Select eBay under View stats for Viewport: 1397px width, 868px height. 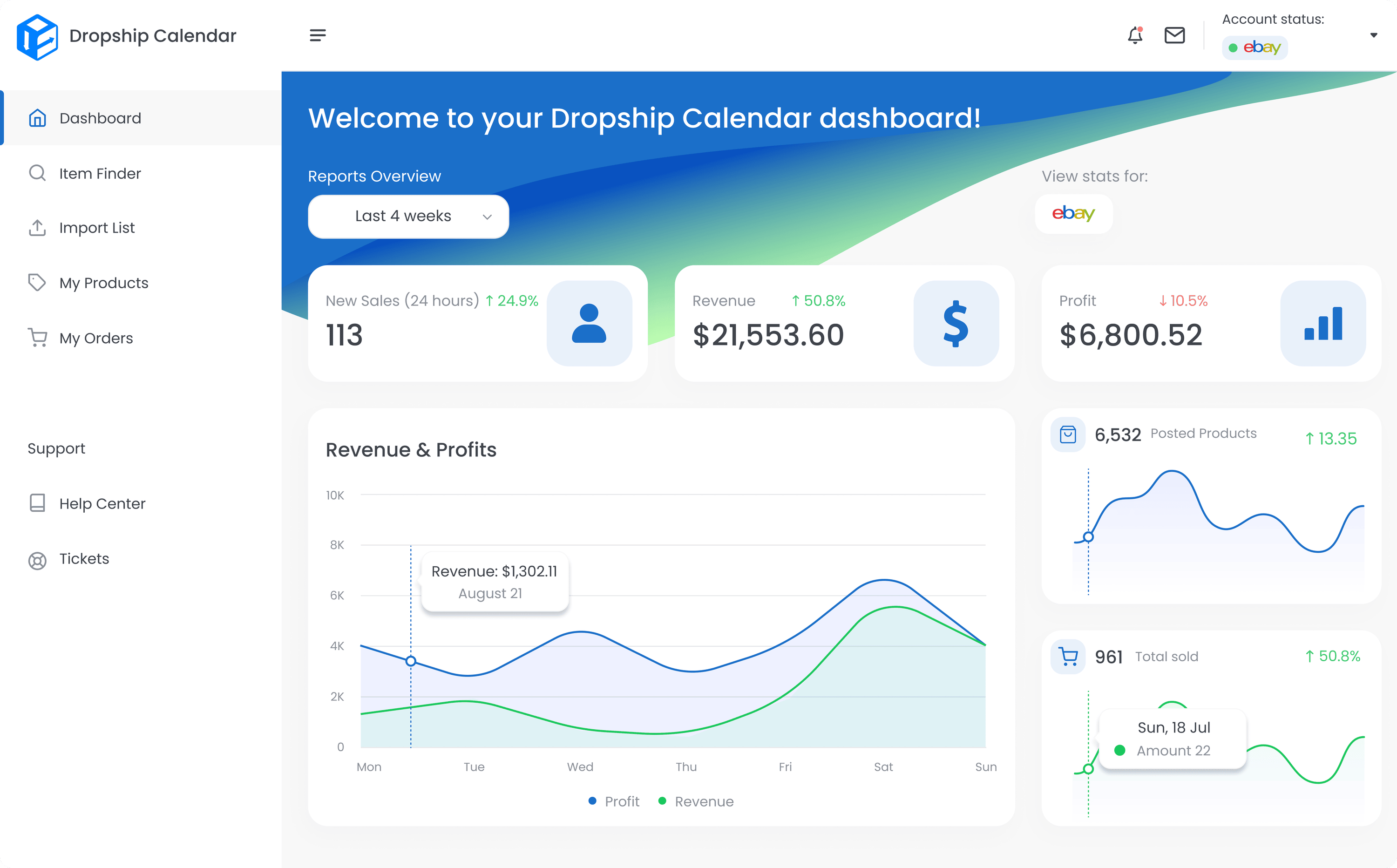1073,214
